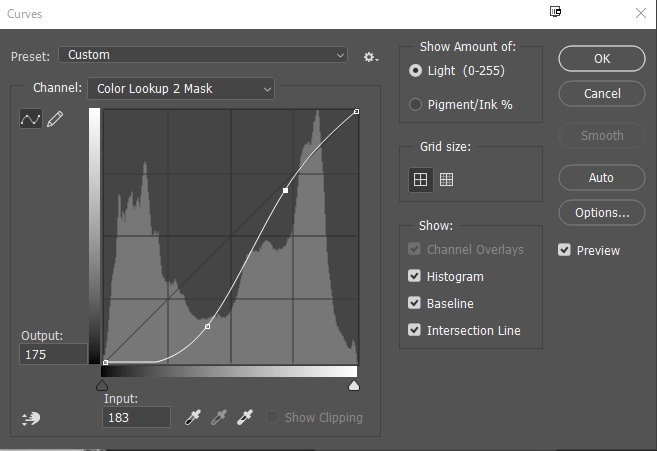The image size is (657, 451).
Task: Open the Preset dropdown showing Custom
Action: pos(203,55)
